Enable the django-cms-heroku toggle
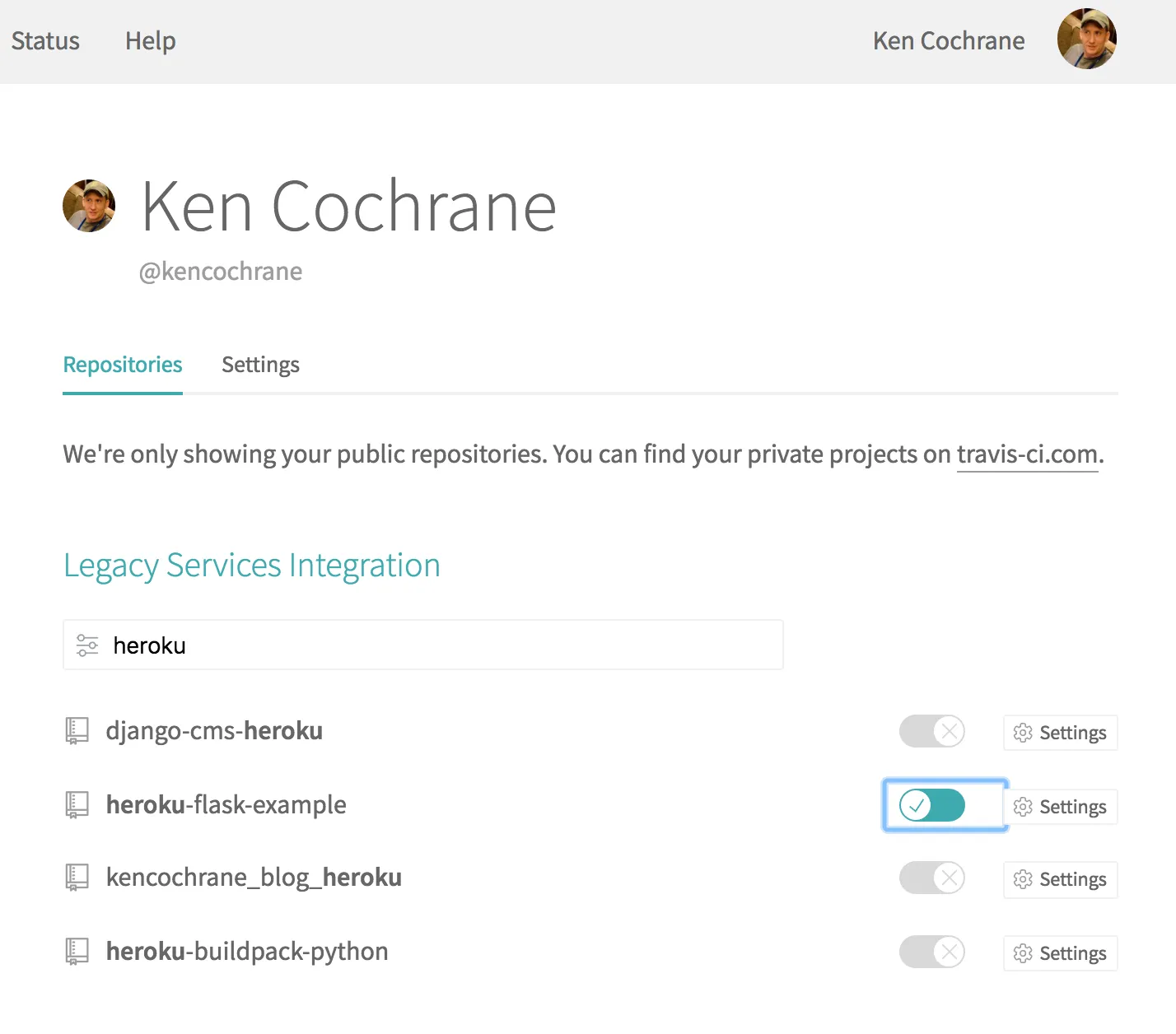 click(932, 731)
